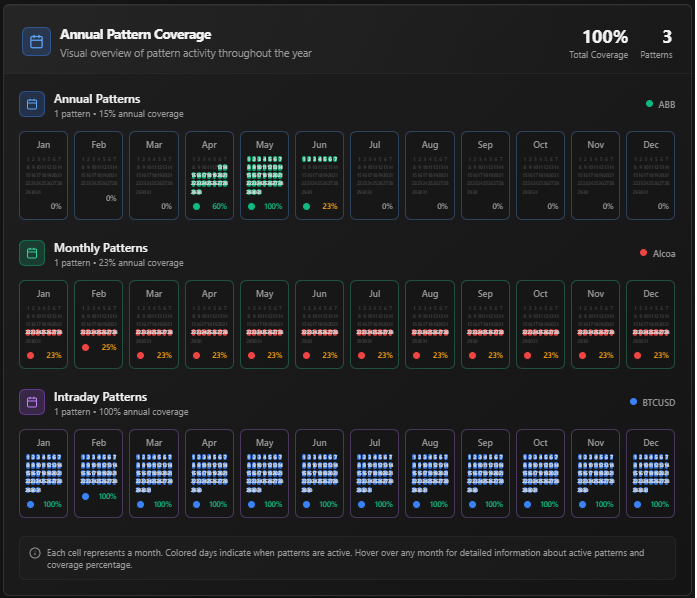Click the 'Each cell represents a month' note
Viewport: 697px width, 598px height.
click(345, 558)
